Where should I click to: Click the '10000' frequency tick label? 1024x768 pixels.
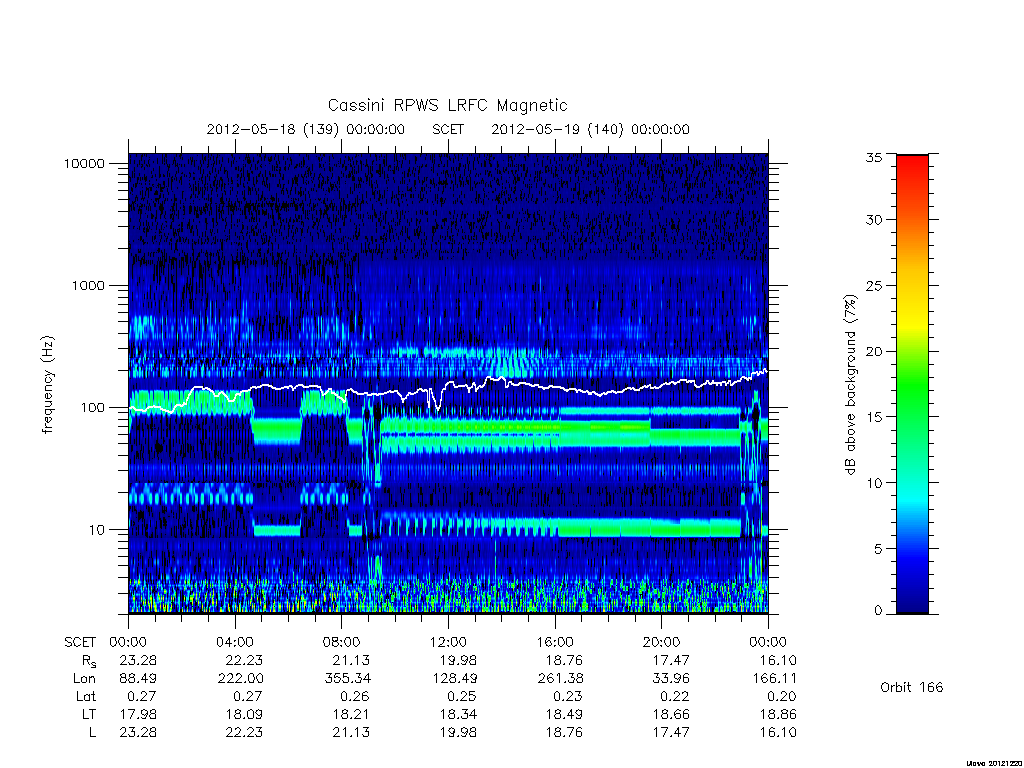tap(84, 164)
